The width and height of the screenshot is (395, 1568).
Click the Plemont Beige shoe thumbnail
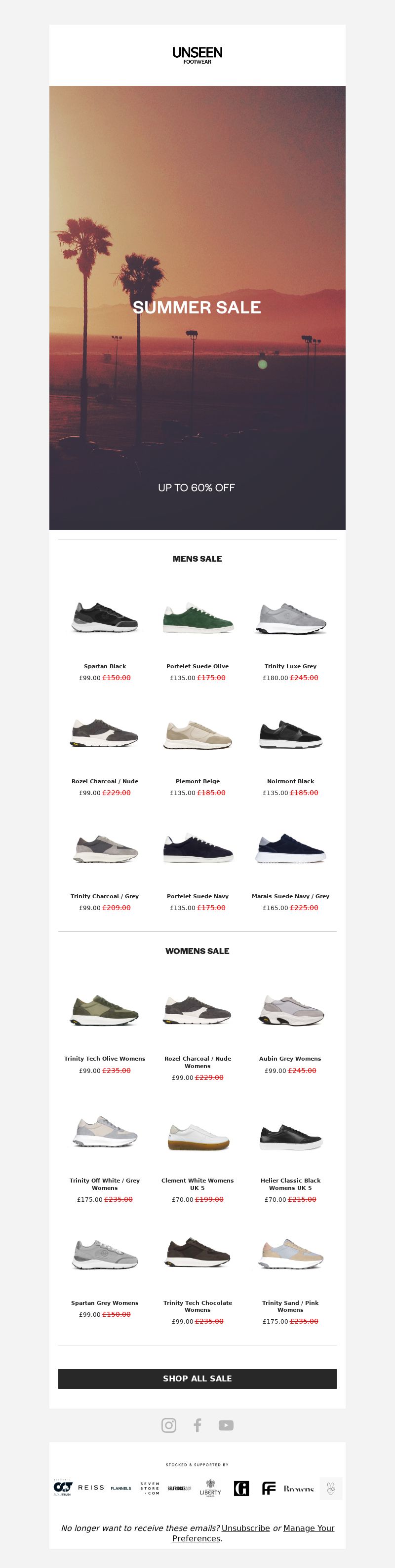pos(197,733)
